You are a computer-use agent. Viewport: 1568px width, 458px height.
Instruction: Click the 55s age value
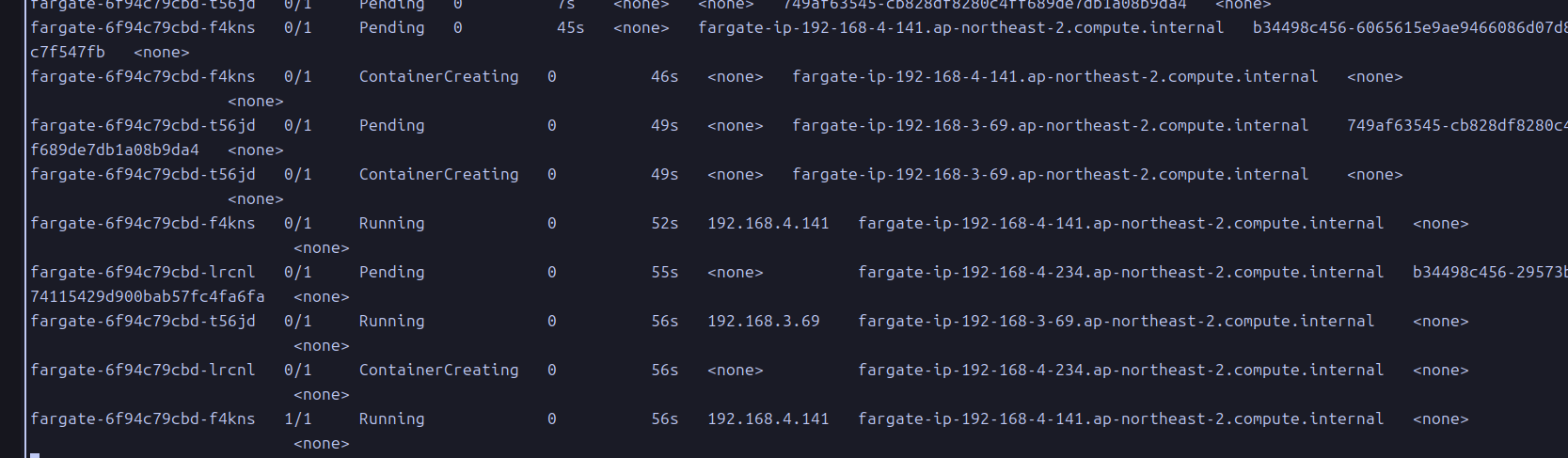664,273
